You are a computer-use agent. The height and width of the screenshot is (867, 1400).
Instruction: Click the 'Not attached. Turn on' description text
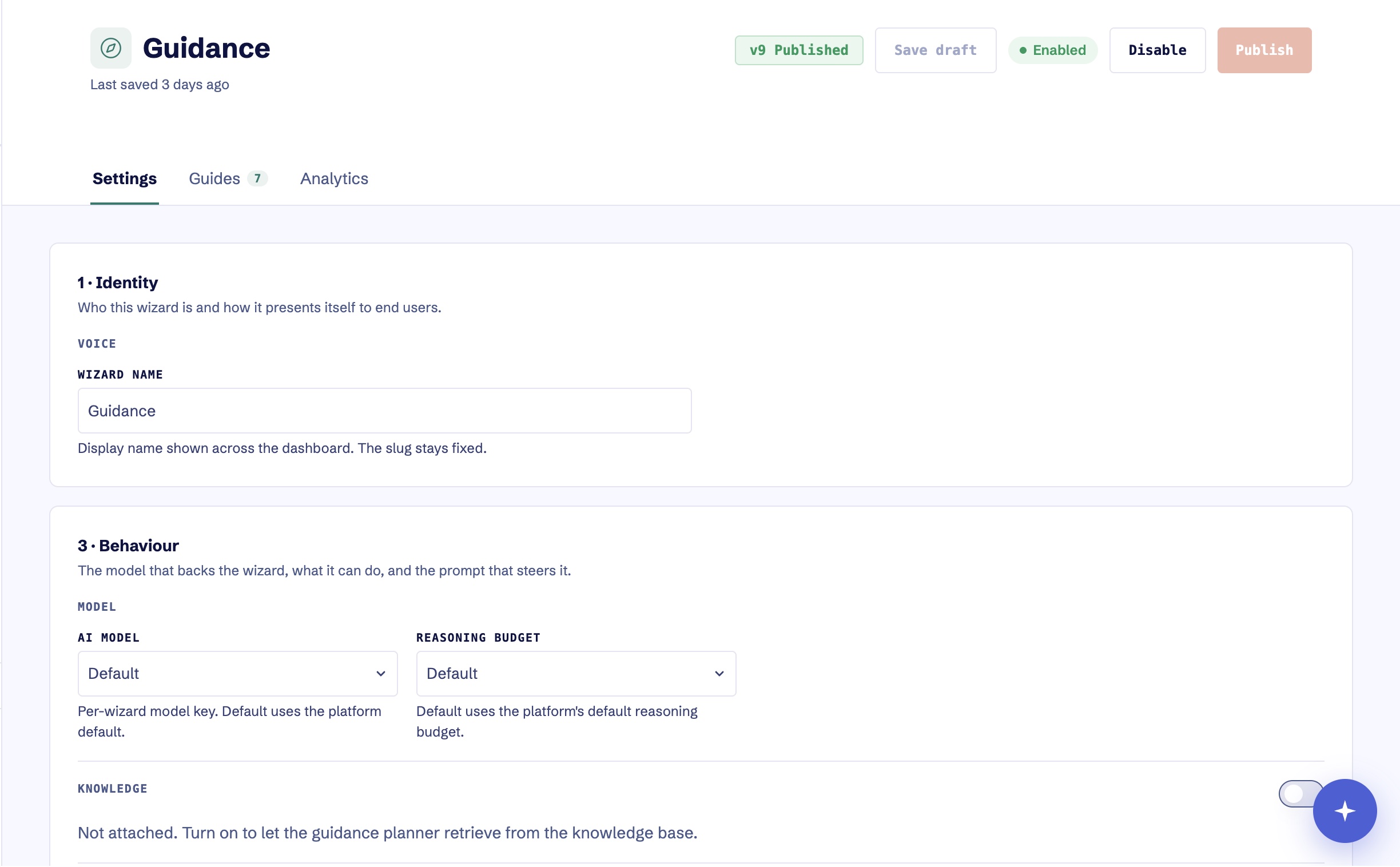(388, 833)
